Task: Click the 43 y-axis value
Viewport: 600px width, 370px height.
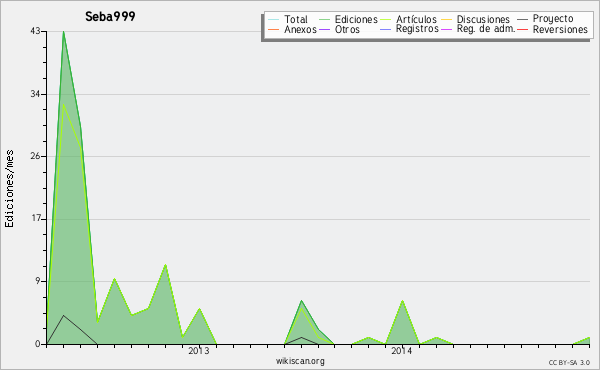Action: pos(35,31)
